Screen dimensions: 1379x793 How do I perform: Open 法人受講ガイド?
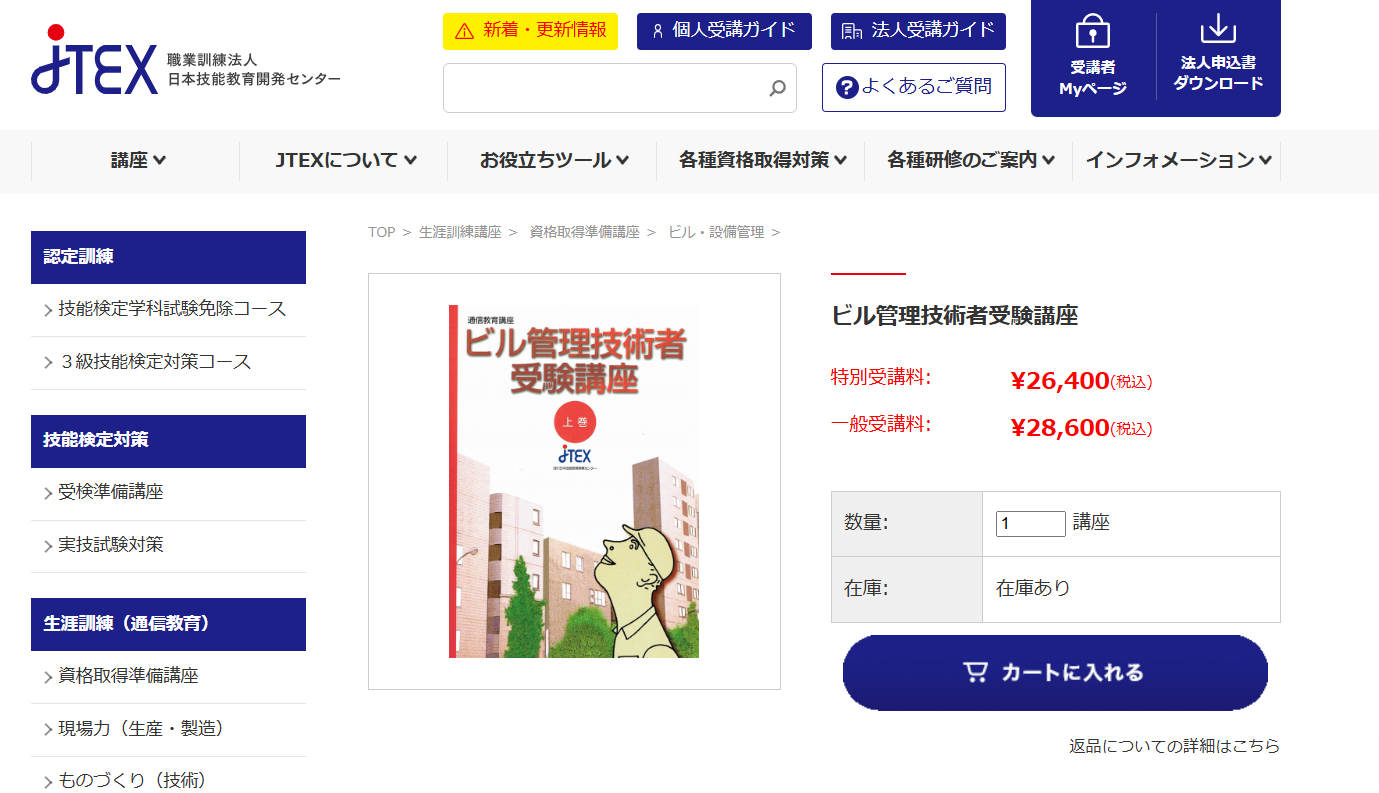pyautogui.click(x=918, y=31)
